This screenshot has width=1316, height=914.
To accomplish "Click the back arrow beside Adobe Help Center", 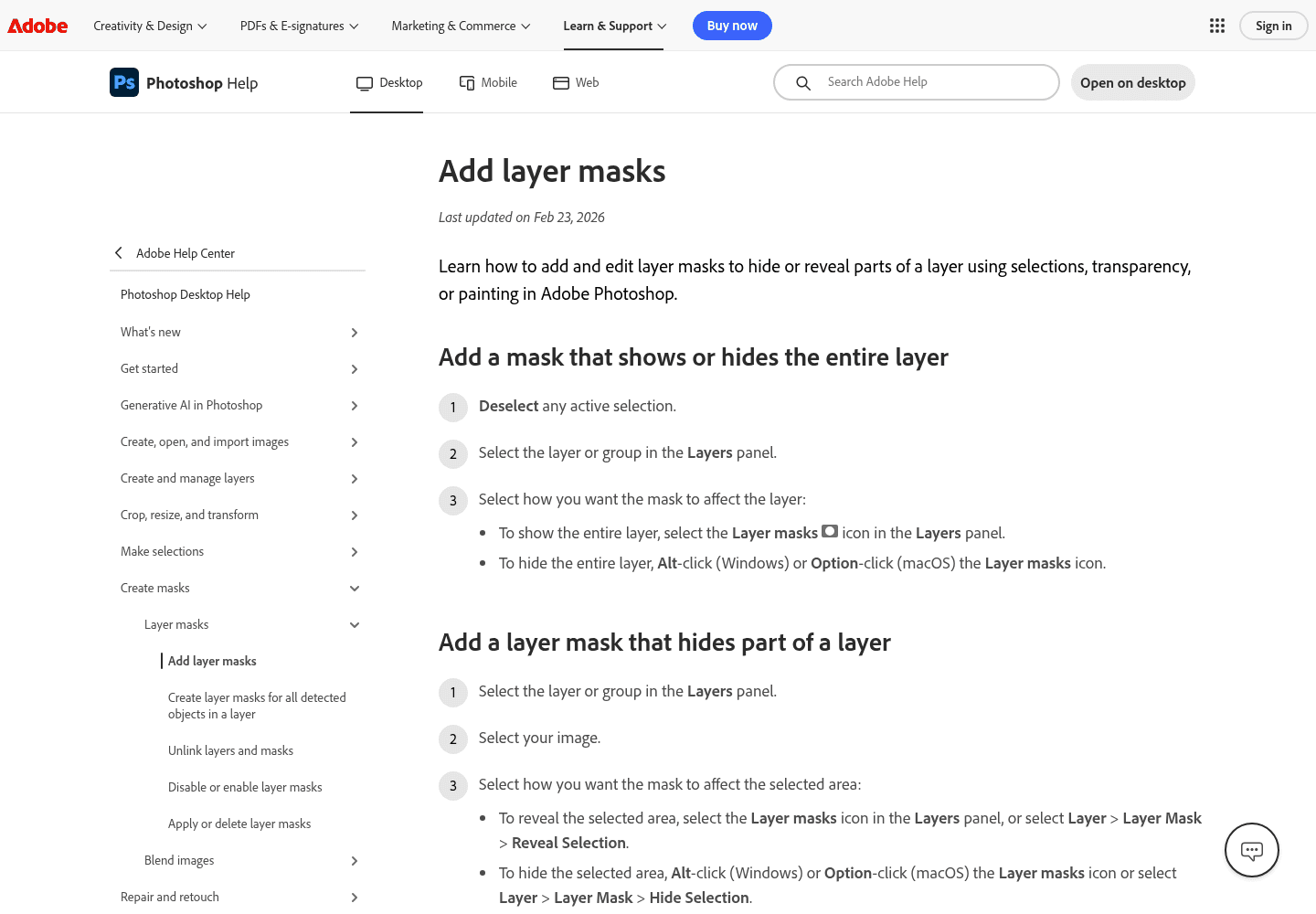I will 119,253.
